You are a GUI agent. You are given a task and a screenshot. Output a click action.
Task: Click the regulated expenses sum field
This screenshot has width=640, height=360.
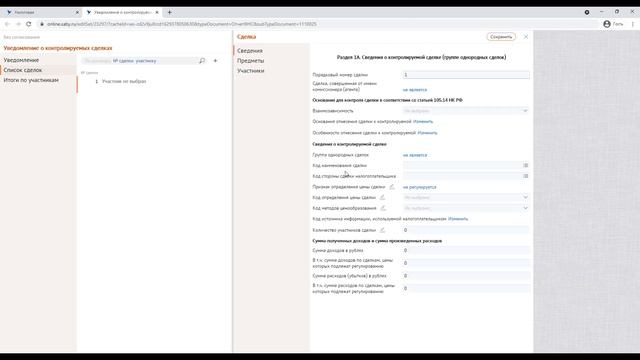point(466,288)
